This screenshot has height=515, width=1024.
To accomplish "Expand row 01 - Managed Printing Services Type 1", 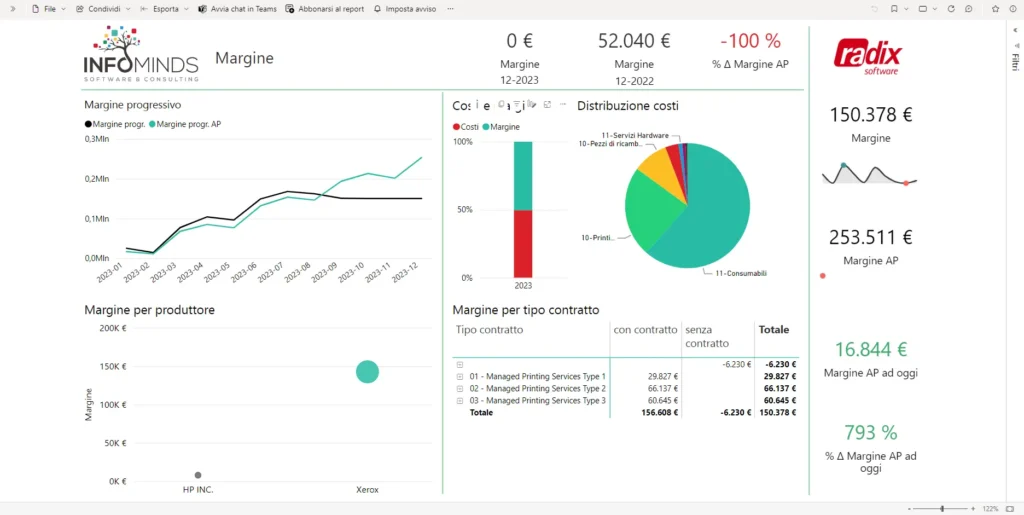I will 460,377.
